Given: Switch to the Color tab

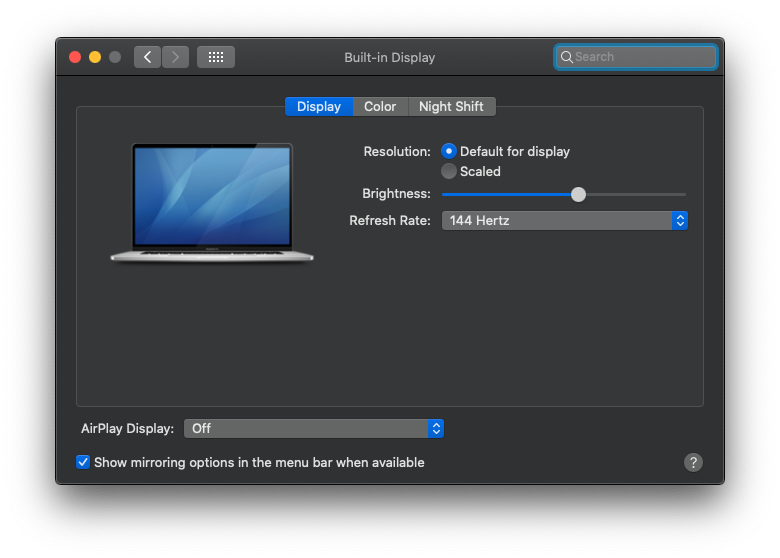Looking at the screenshot, I should click(x=380, y=106).
